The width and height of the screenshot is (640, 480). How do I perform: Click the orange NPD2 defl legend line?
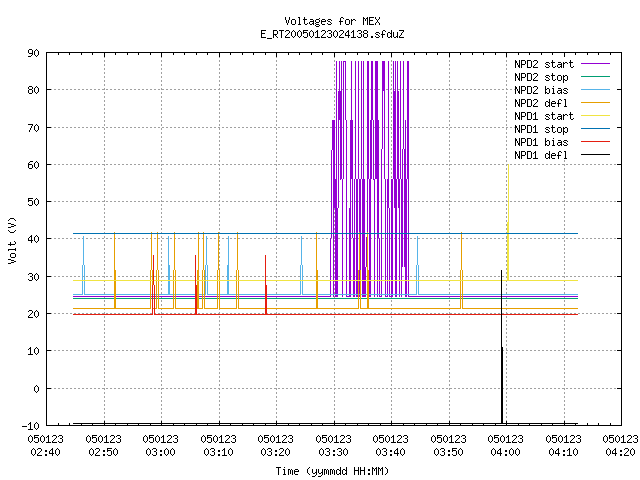point(595,103)
